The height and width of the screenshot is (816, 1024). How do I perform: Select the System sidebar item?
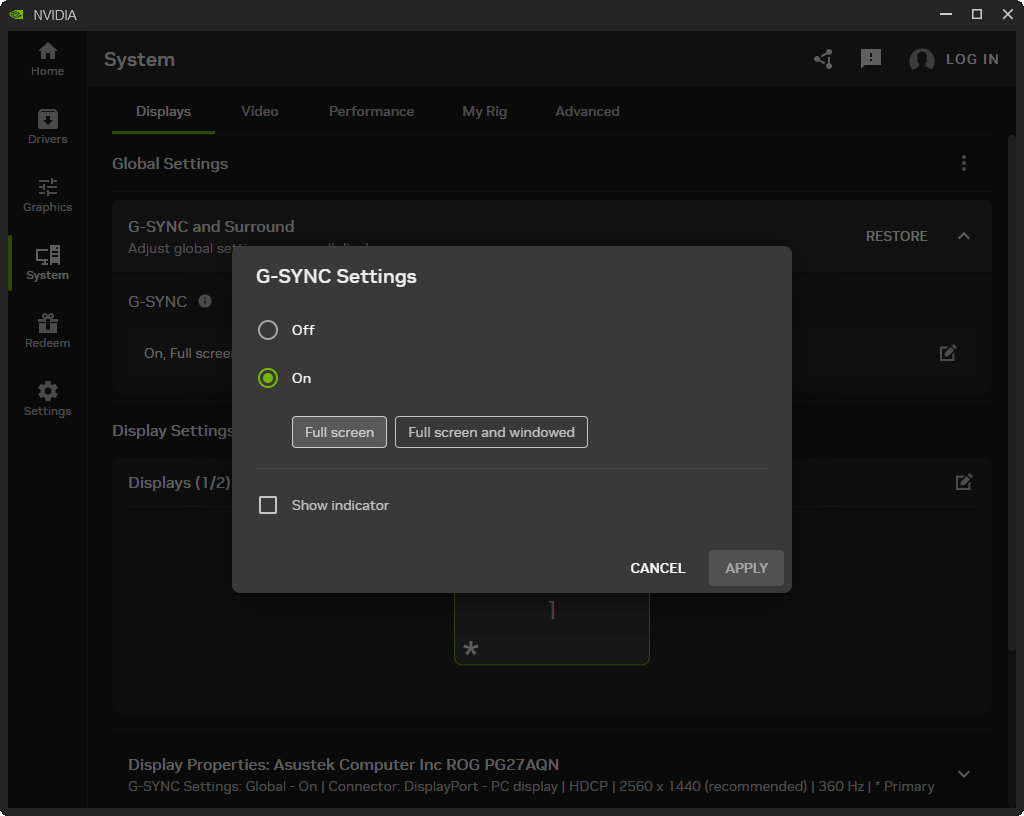point(47,263)
